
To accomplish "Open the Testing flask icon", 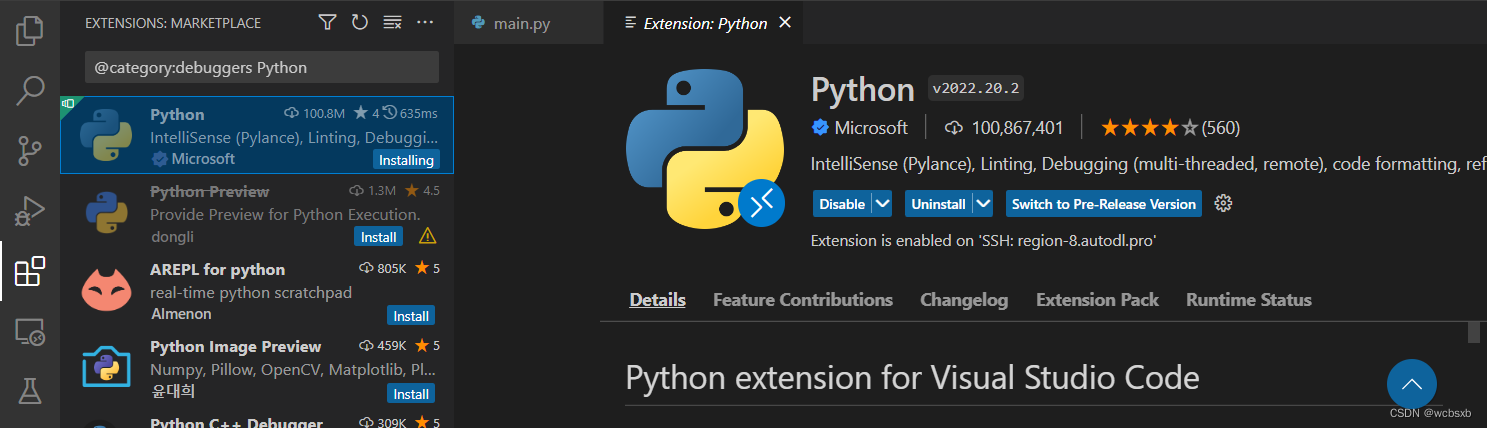I will [30, 391].
